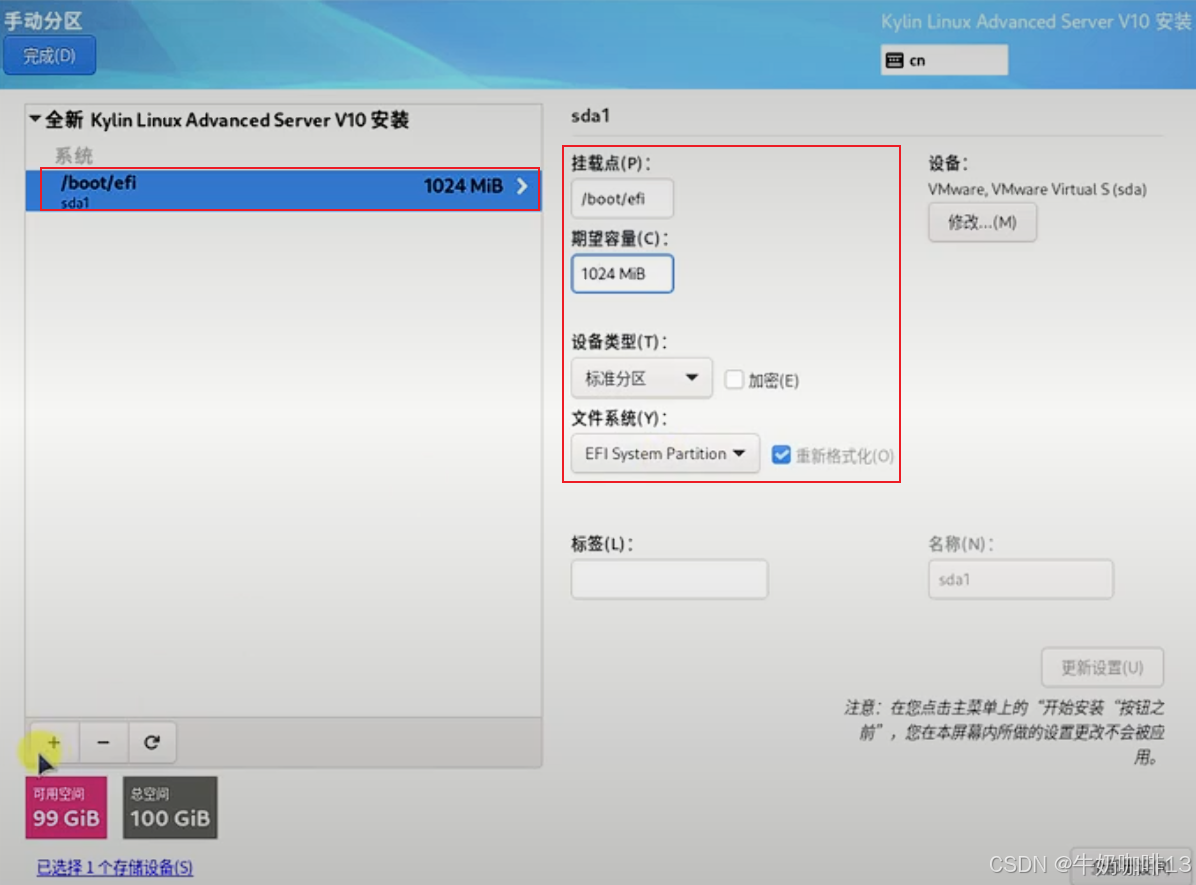1196x885 pixels.
Task: Click the 标签(L) label input field
Action: [670, 579]
